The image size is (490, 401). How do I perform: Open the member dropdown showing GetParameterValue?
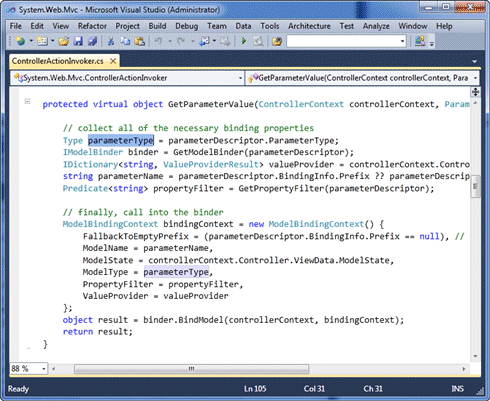(363, 78)
